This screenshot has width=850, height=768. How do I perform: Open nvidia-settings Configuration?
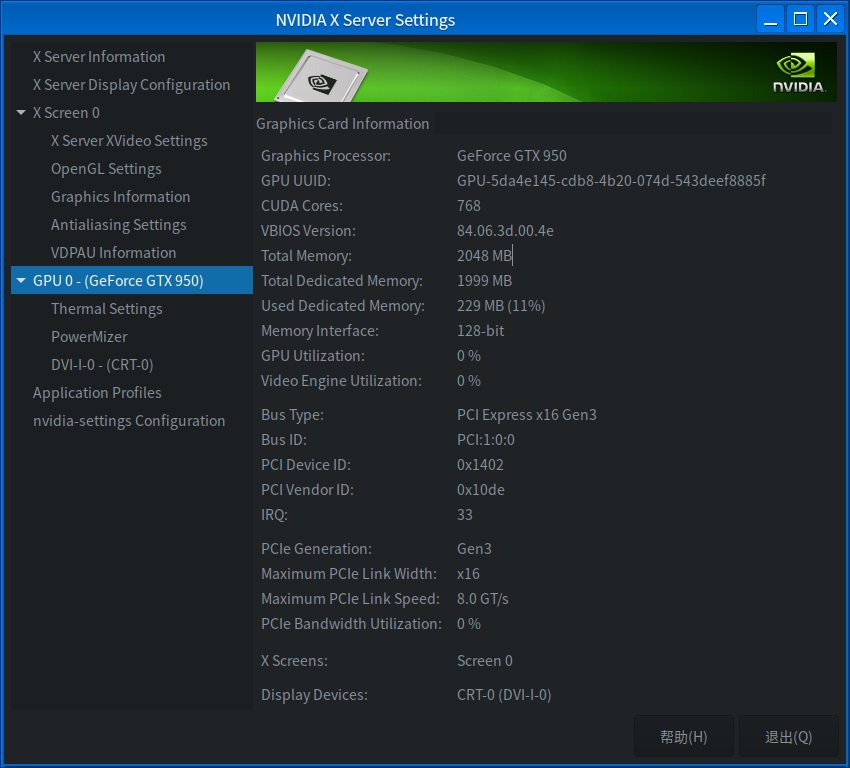[129, 421]
